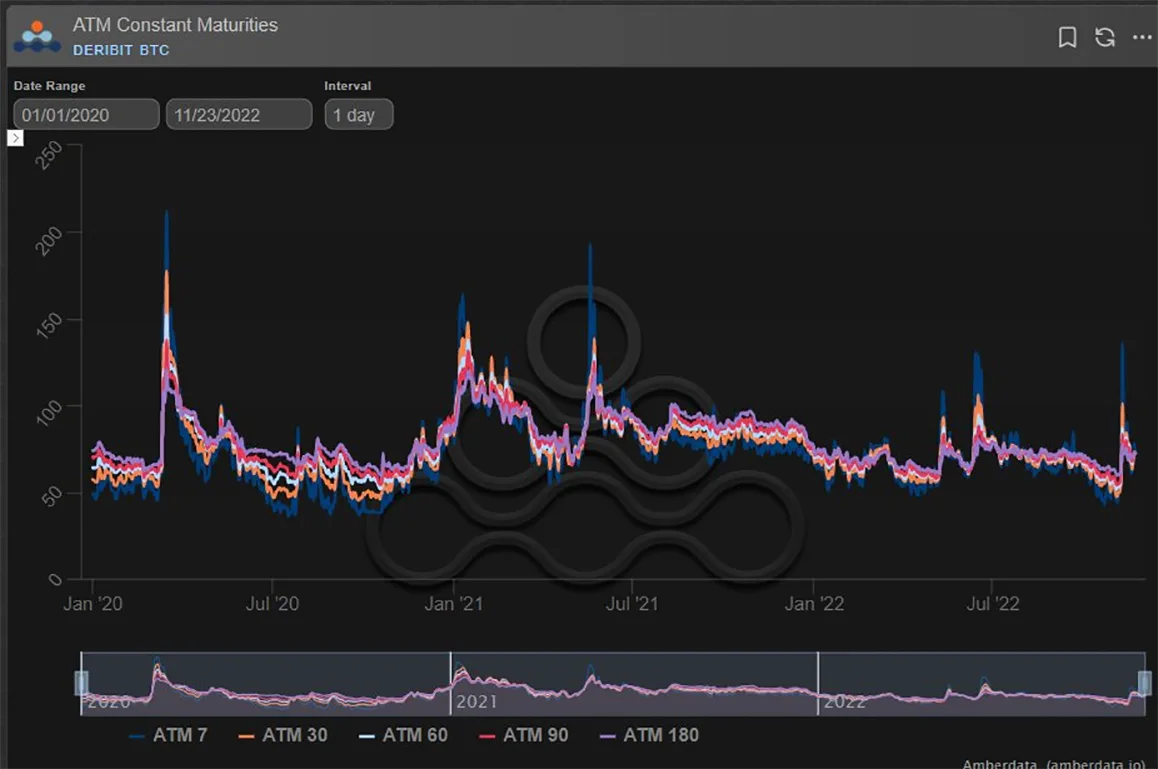Screen dimensions: 1158x769
Task: Toggle the ATM 90 series in legend
Action: pyautogui.click(x=524, y=735)
